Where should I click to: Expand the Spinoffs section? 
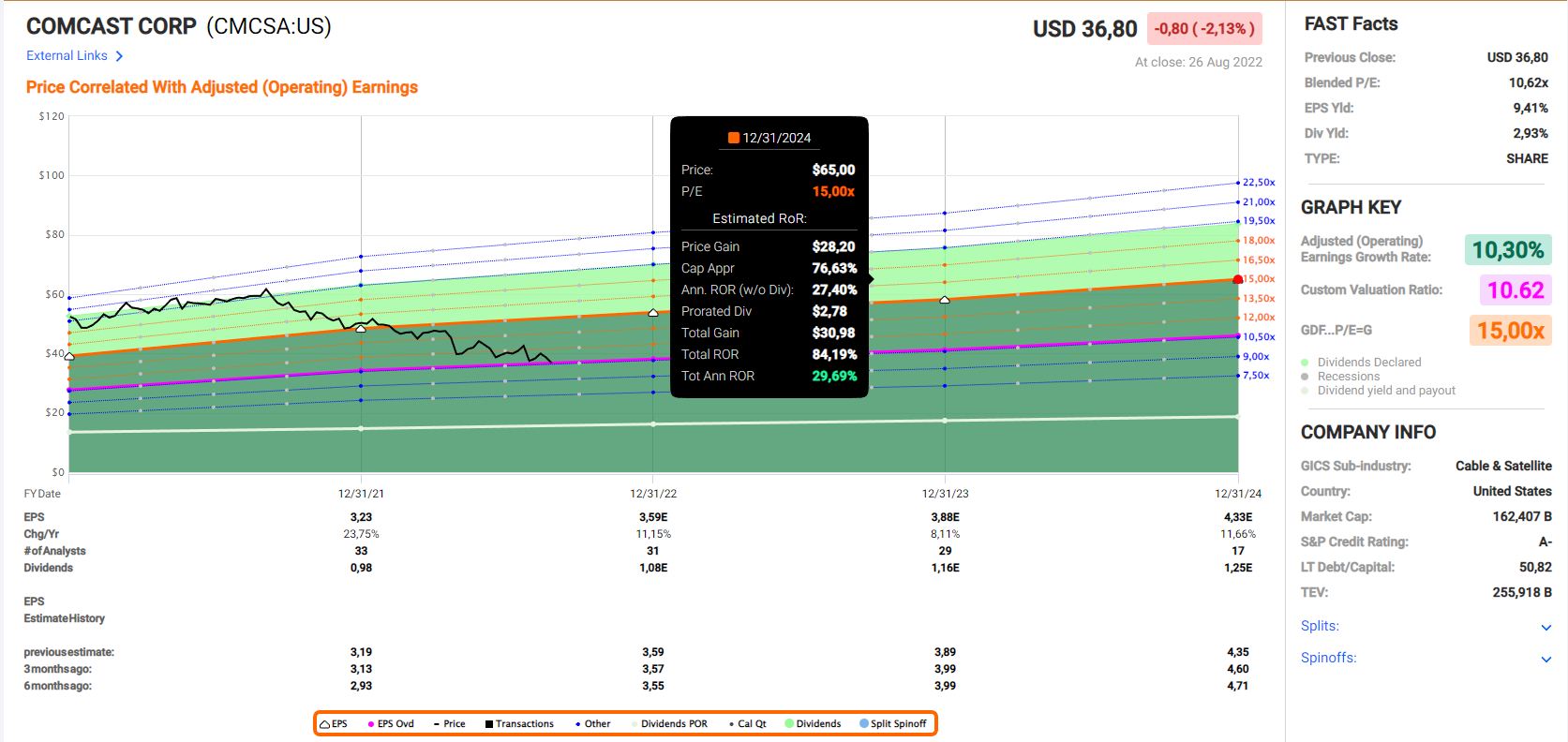click(x=1546, y=659)
